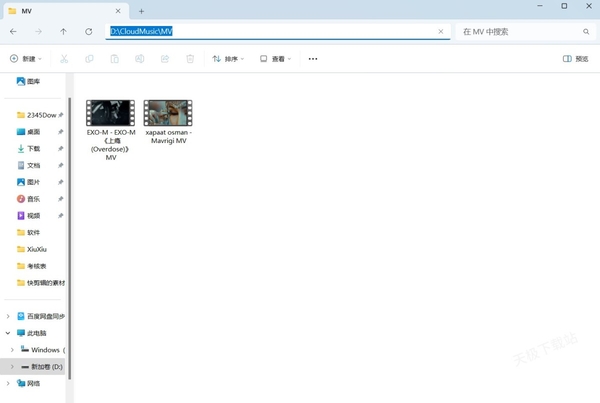Viewport: 600px width, 403px height.
Task: Click the Rename icon in toolbar
Action: (x=140, y=59)
